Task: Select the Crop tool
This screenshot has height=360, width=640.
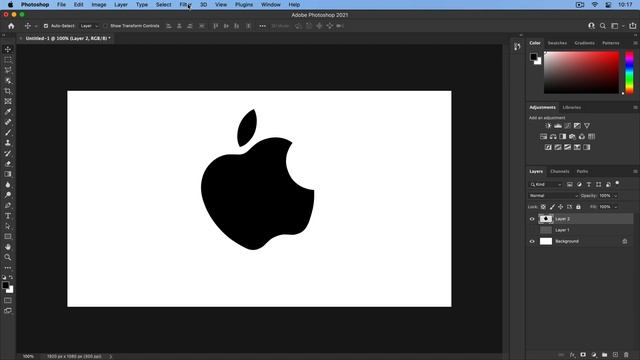Action: [x=8, y=91]
